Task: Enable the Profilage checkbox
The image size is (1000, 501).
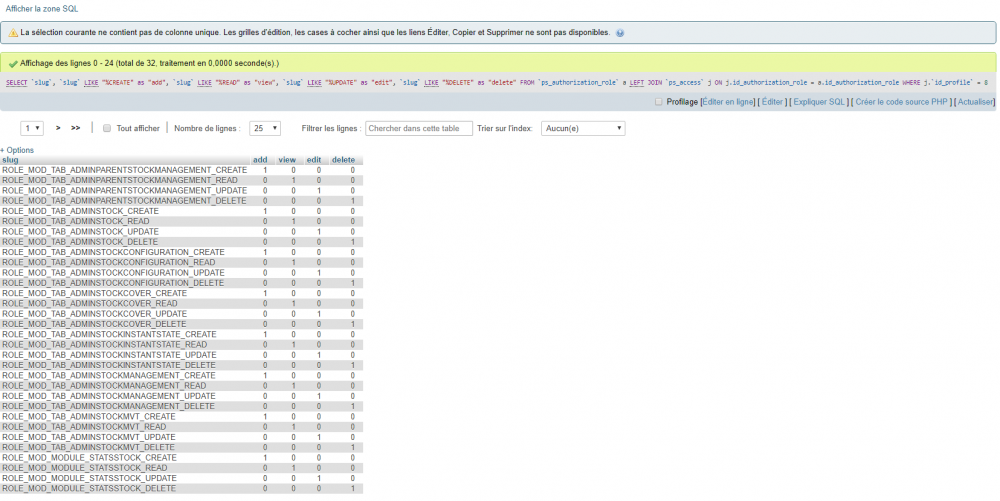Action: (x=659, y=102)
